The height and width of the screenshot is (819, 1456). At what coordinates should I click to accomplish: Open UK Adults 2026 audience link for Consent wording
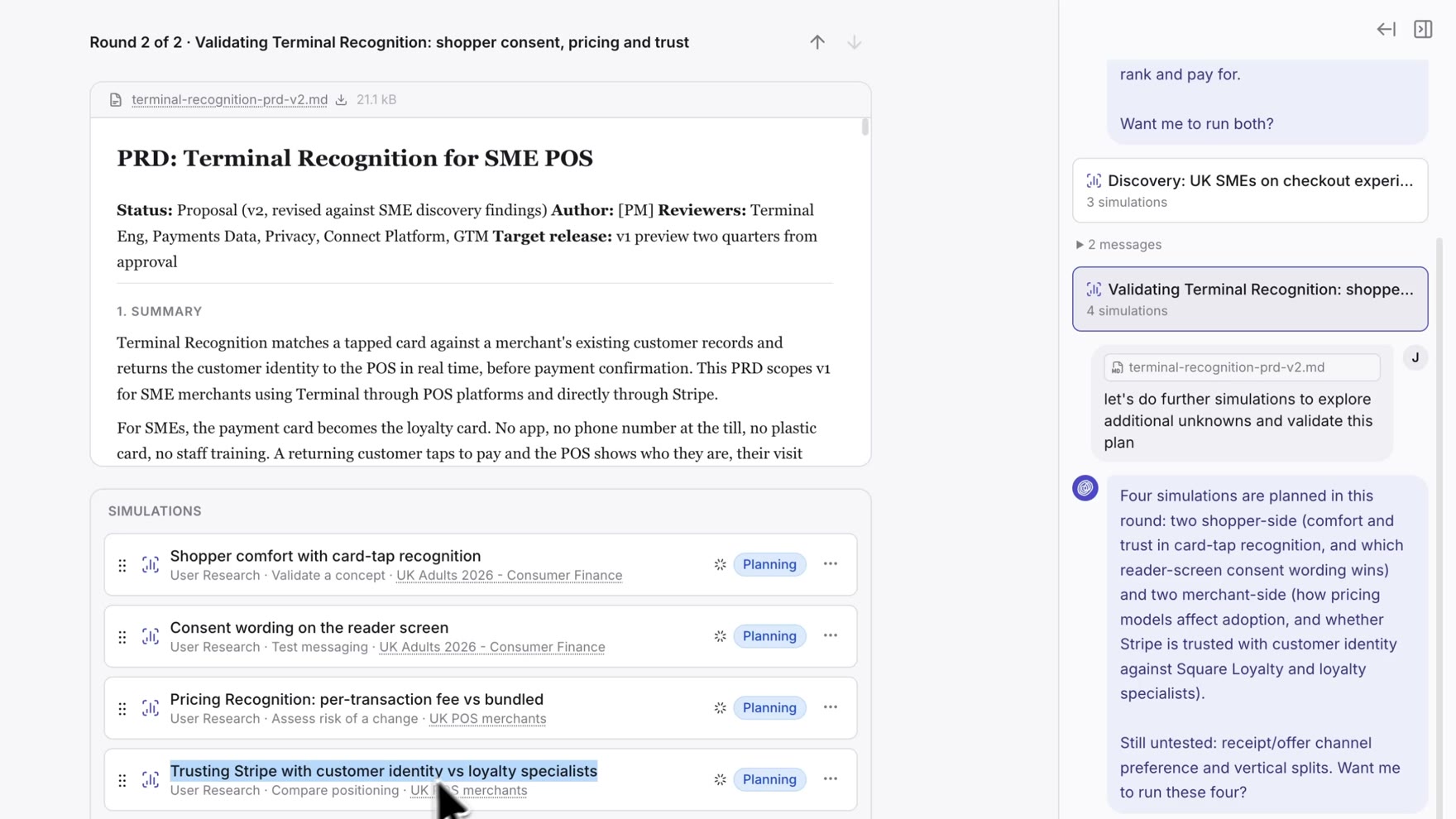pos(491,648)
